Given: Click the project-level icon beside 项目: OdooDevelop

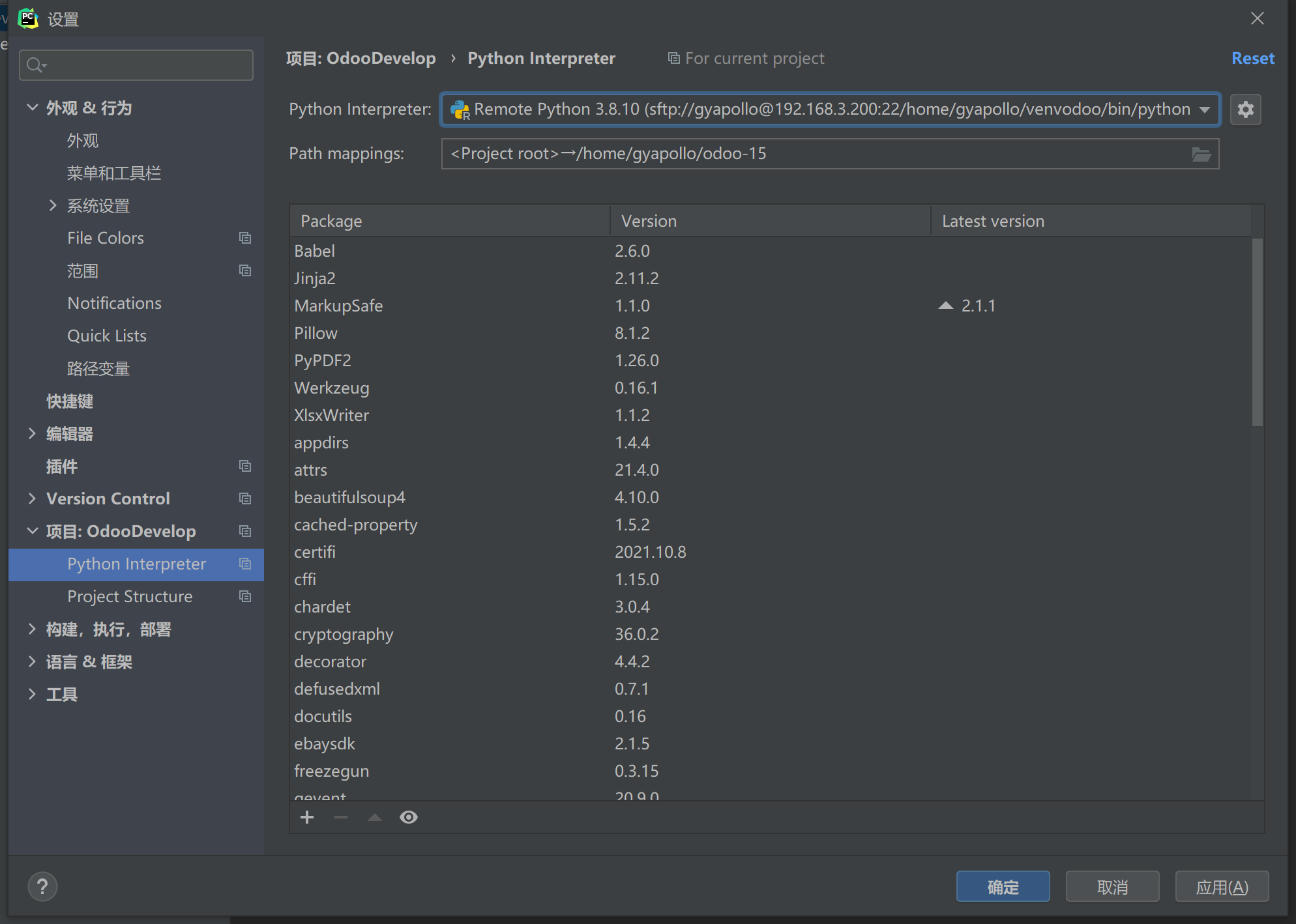Looking at the screenshot, I should pos(245,531).
